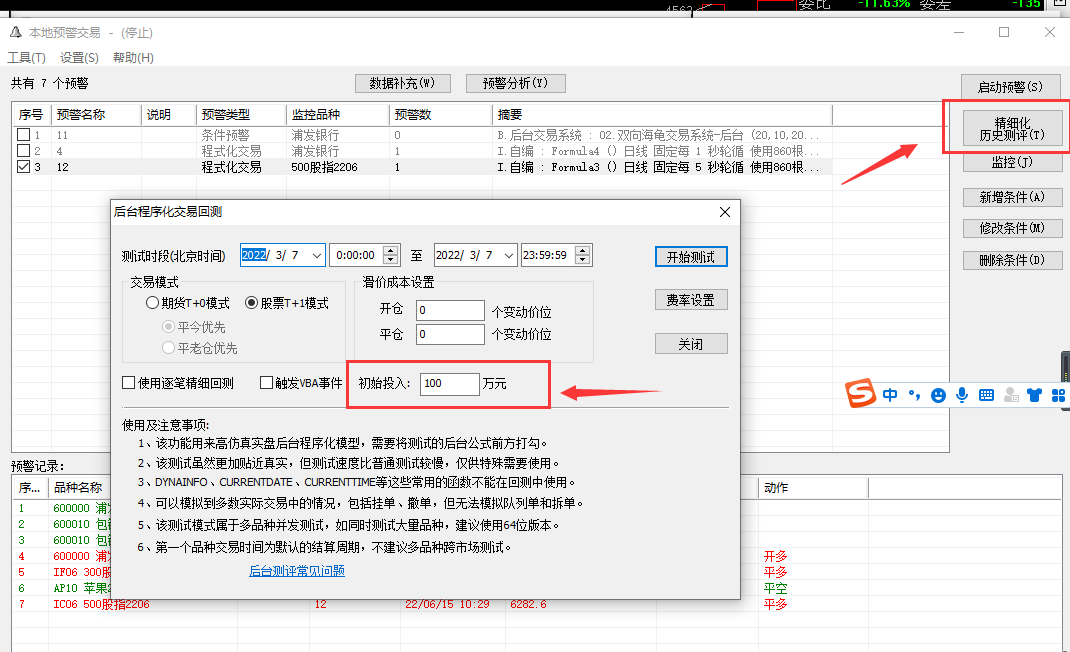Open the end date dropdown calendar
This screenshot has width=1070, height=652.
tap(508, 255)
